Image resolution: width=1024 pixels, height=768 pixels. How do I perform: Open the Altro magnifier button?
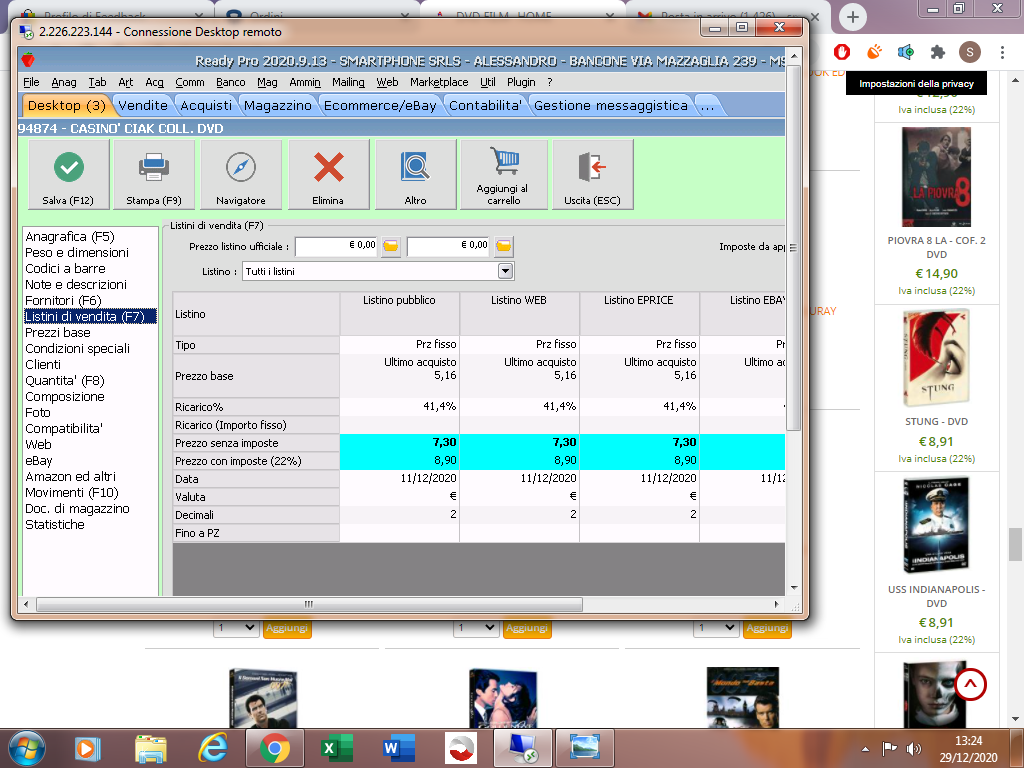[415, 174]
